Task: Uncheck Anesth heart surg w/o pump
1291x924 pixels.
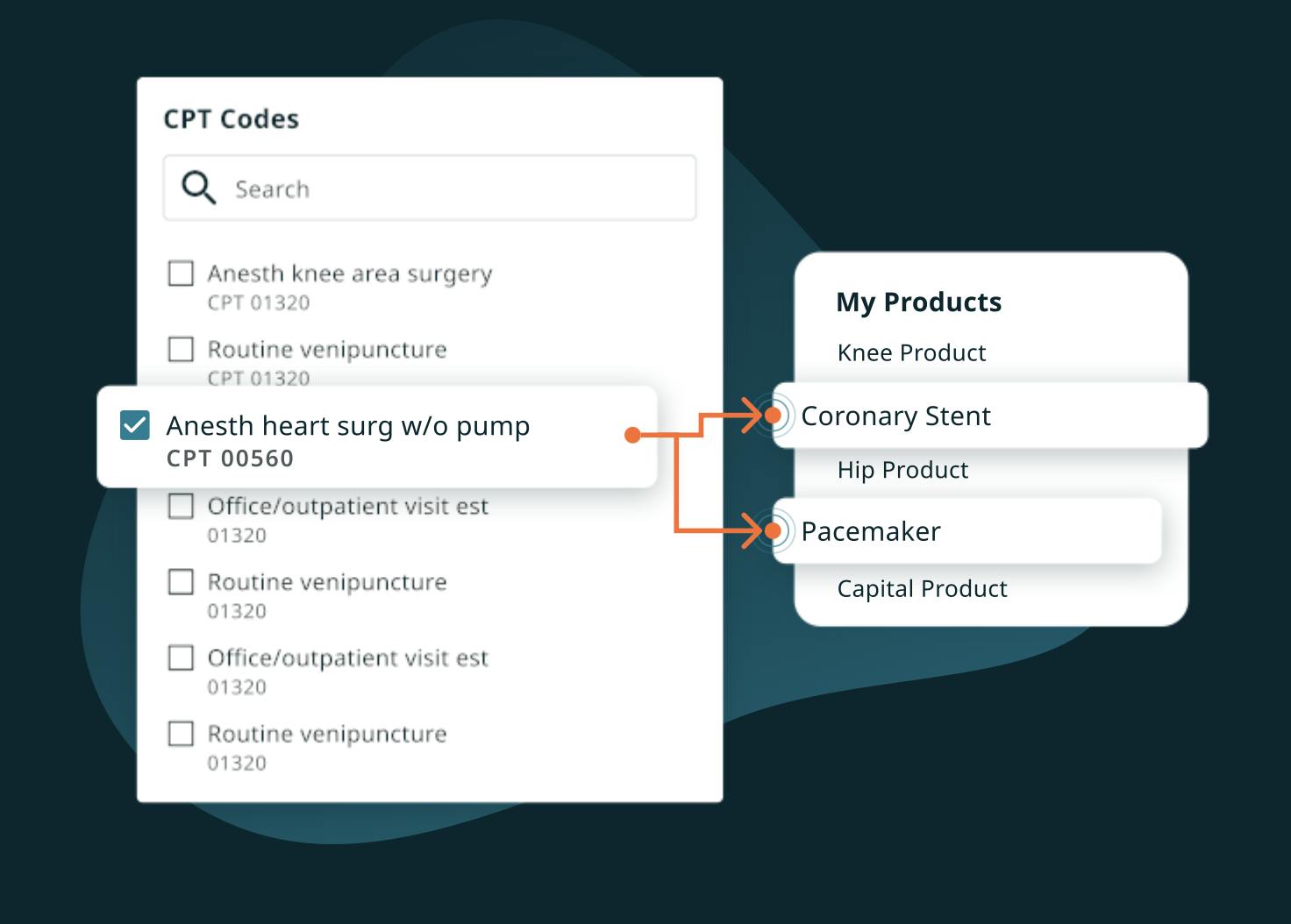Action: [135, 425]
